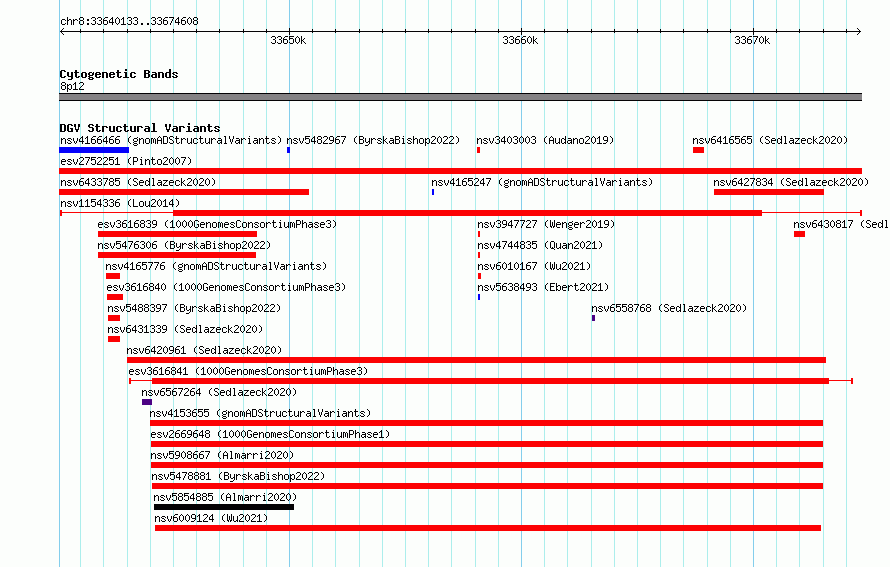Open nsv6009124 (Wu2021) label

(x=211, y=518)
